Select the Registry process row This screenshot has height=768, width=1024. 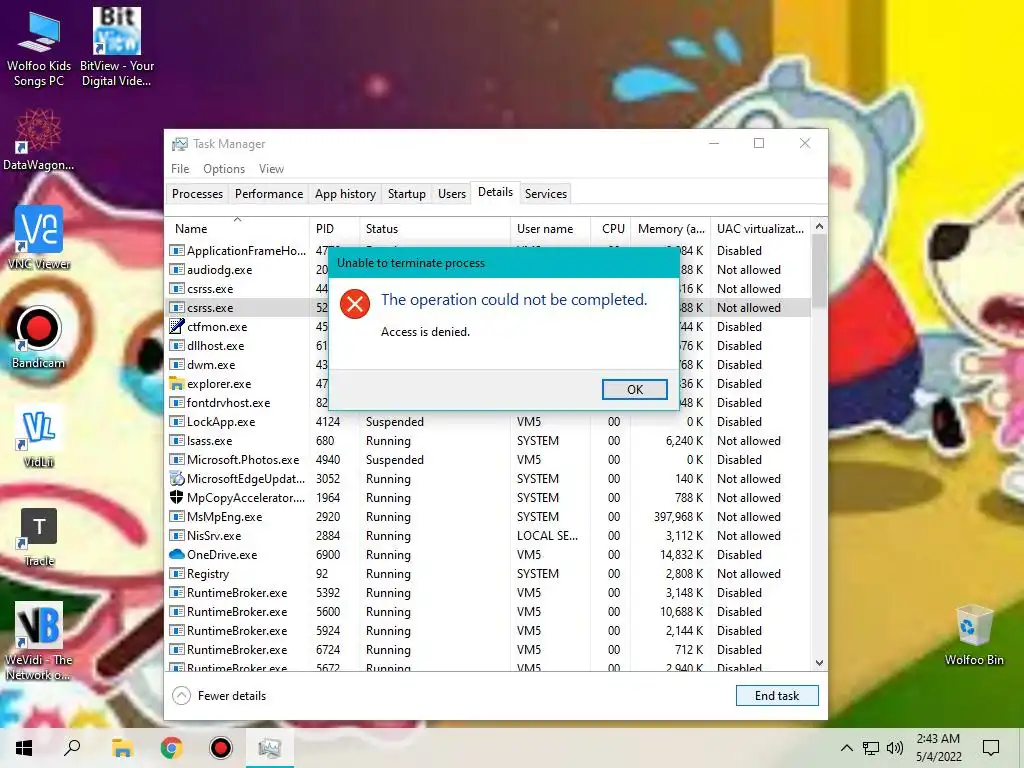coord(488,573)
